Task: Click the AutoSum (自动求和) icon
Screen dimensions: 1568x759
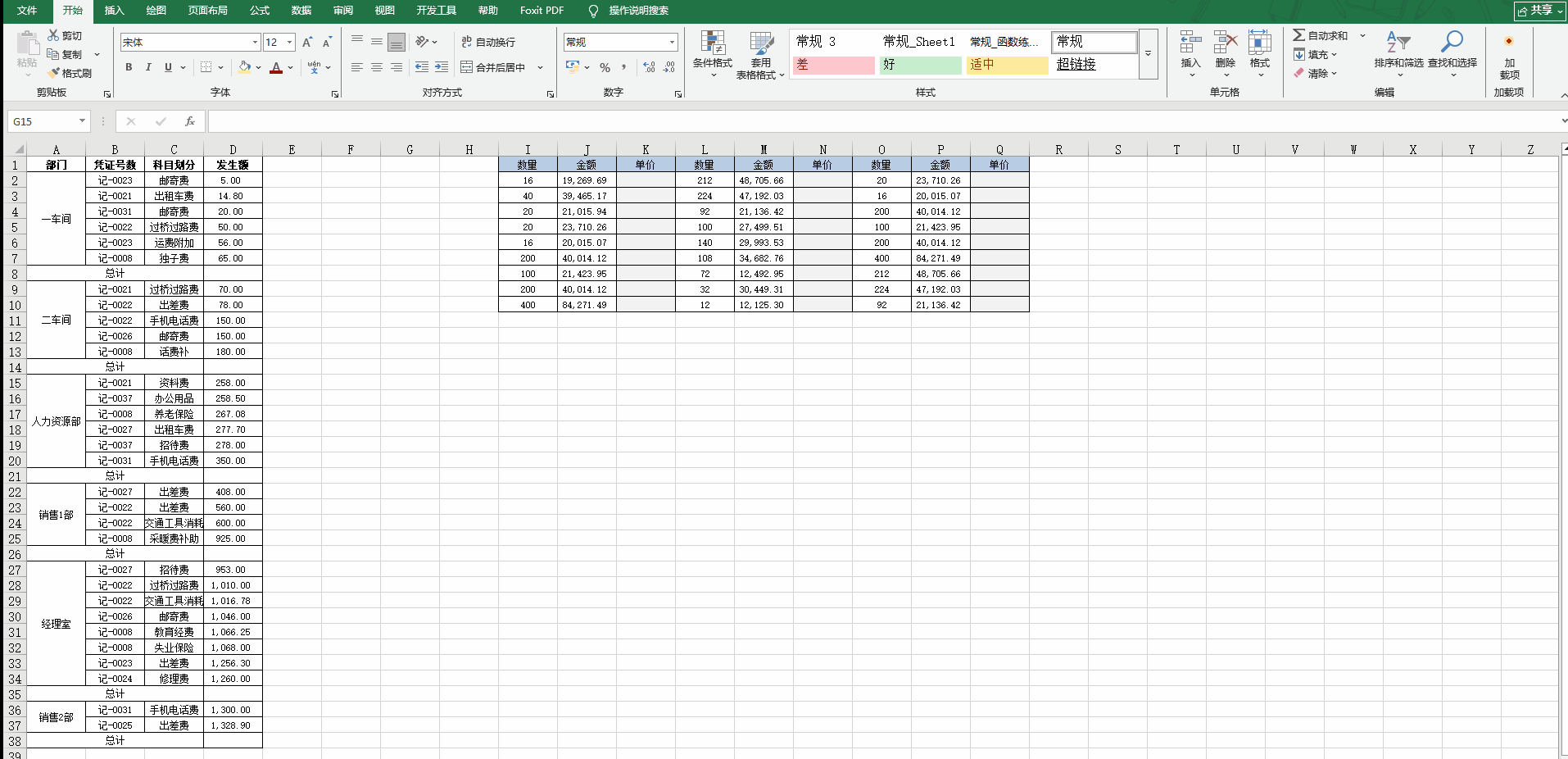Action: (x=1299, y=35)
